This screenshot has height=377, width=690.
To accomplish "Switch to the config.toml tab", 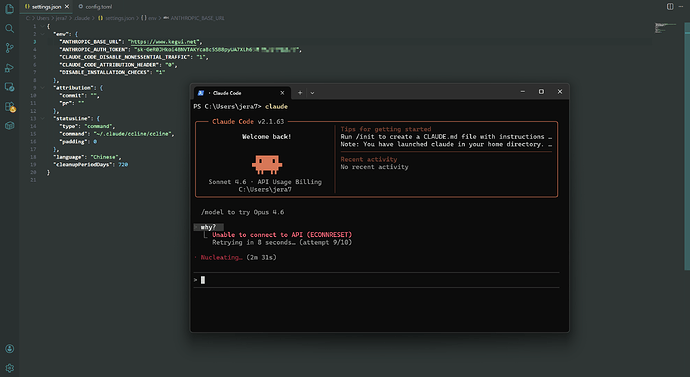I will tap(95, 7).
